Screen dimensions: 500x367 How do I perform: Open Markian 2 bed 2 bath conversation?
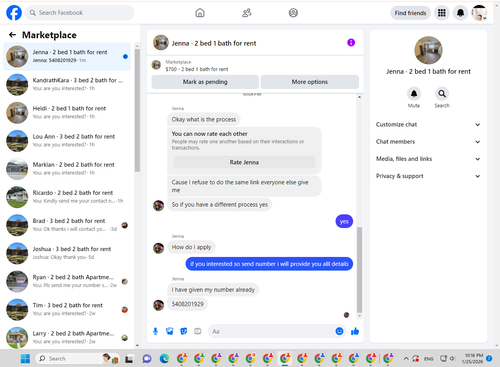tap(67, 169)
